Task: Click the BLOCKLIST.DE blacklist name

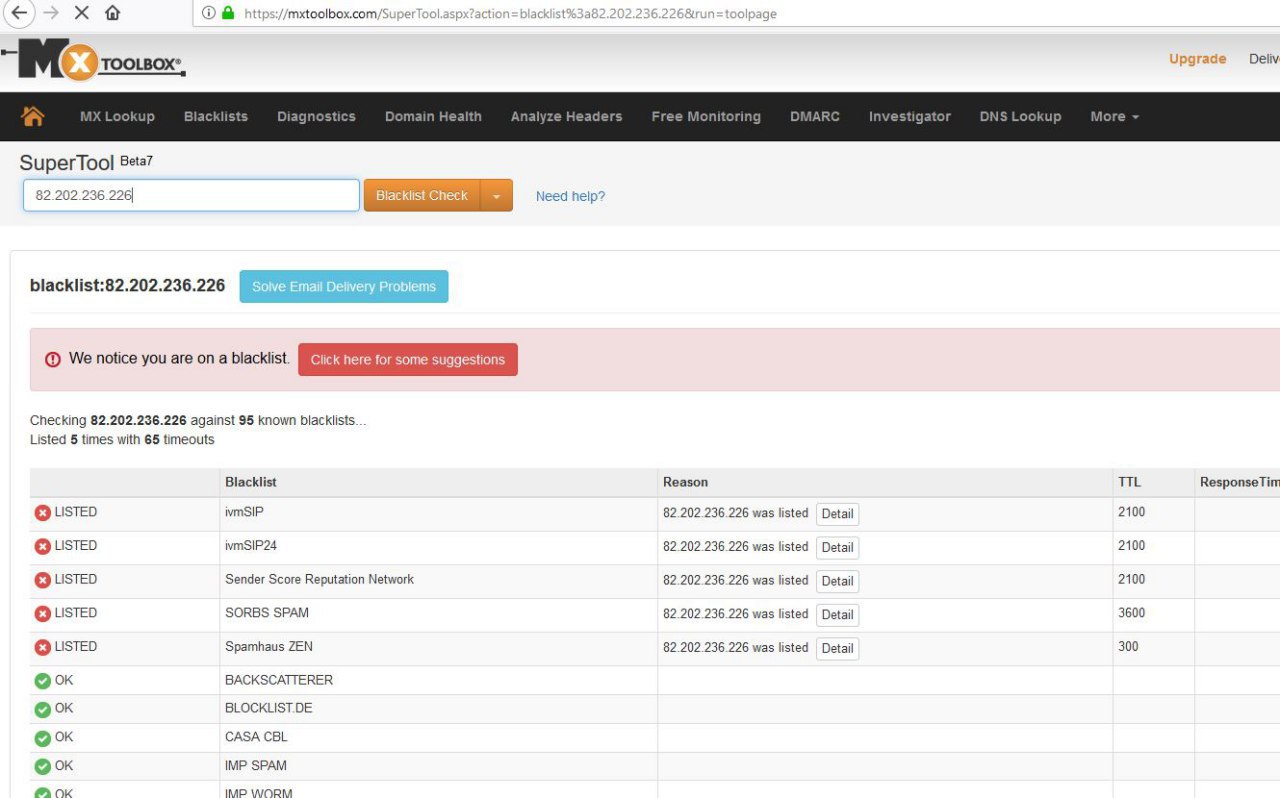Action: tap(269, 708)
